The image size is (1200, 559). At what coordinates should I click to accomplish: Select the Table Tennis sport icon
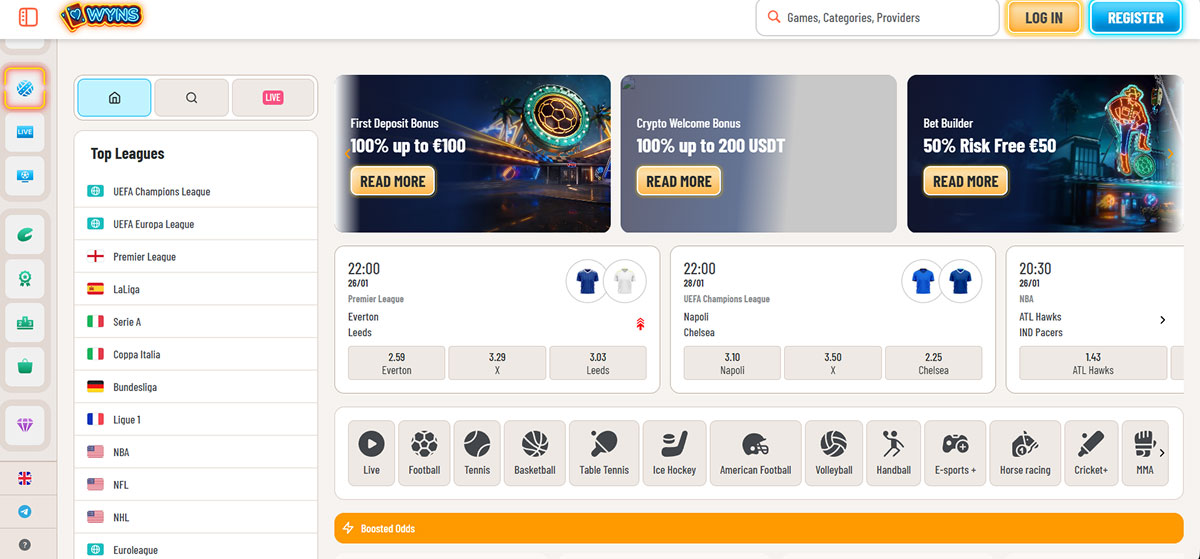tap(604, 453)
